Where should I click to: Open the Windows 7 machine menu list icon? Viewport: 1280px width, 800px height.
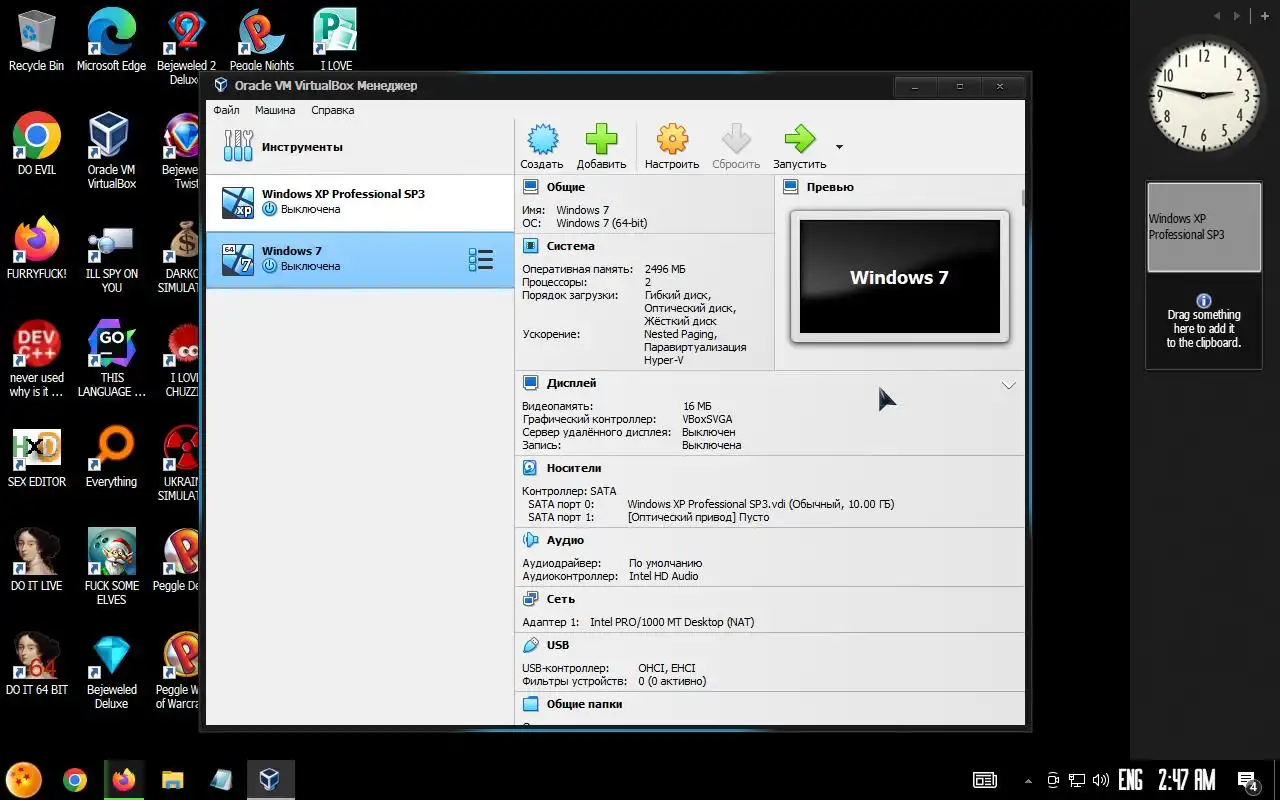[x=481, y=260]
